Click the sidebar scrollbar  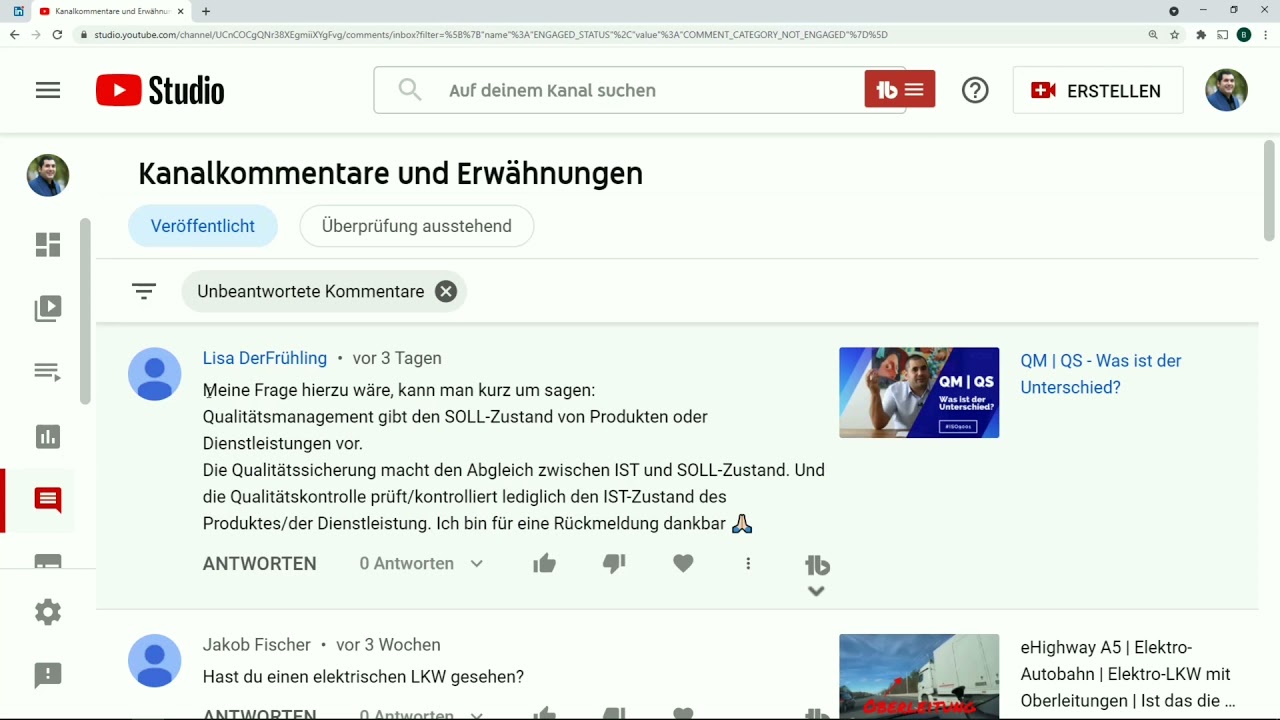pos(86,311)
